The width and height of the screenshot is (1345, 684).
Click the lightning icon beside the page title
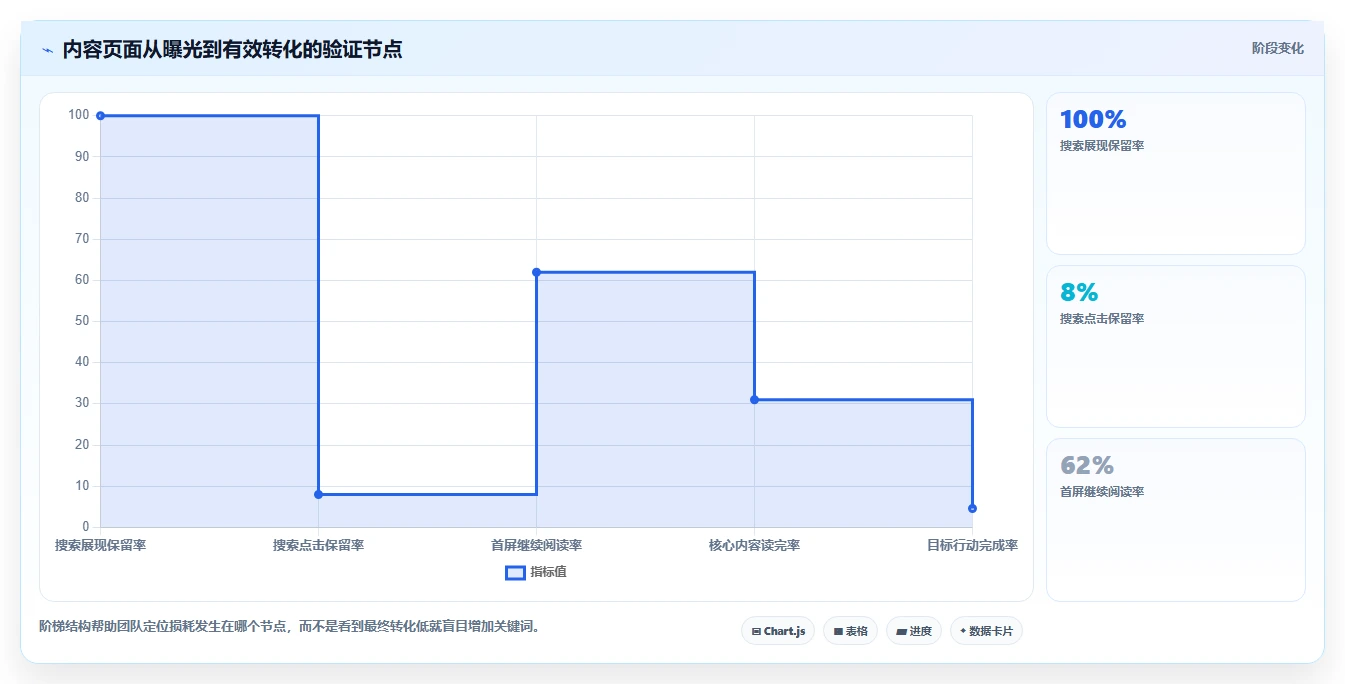click(x=47, y=49)
